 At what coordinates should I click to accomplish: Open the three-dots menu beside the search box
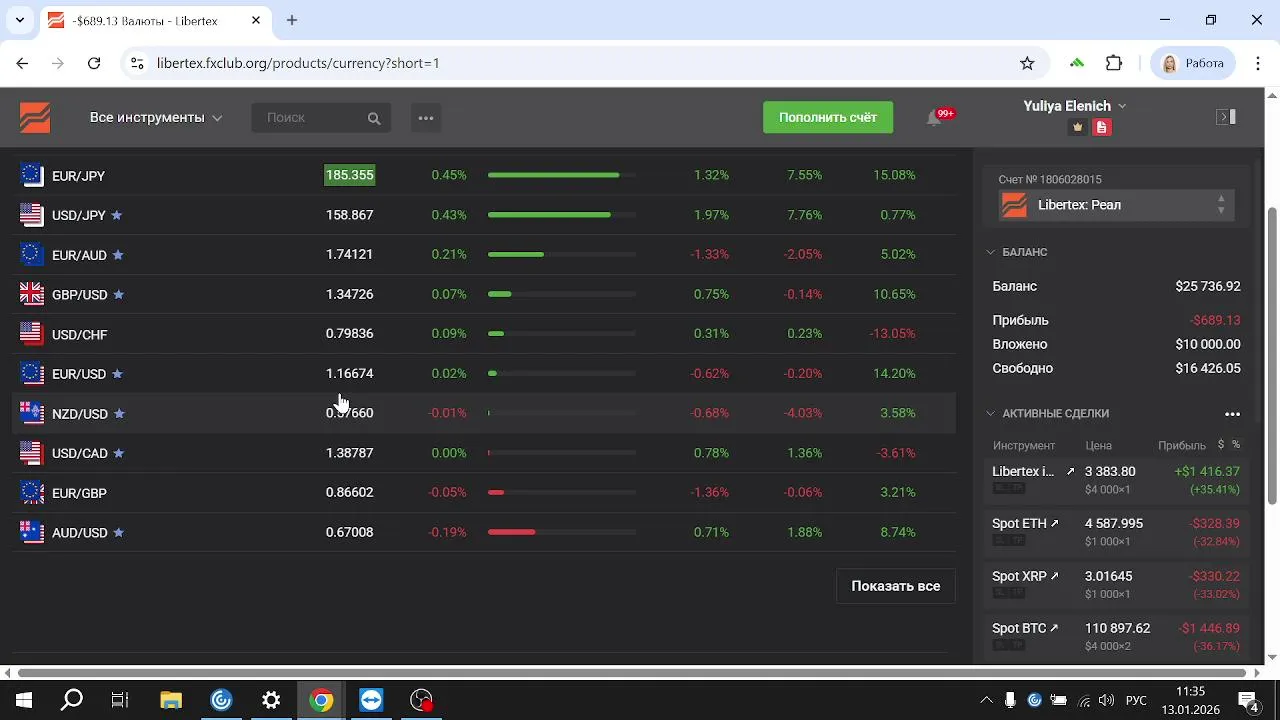coord(426,118)
